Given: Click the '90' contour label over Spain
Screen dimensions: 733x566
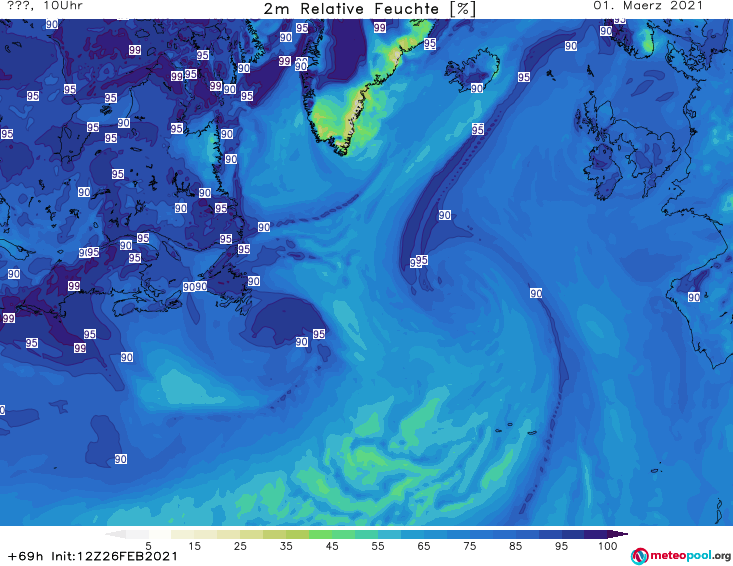Looking at the screenshot, I should 694,297.
